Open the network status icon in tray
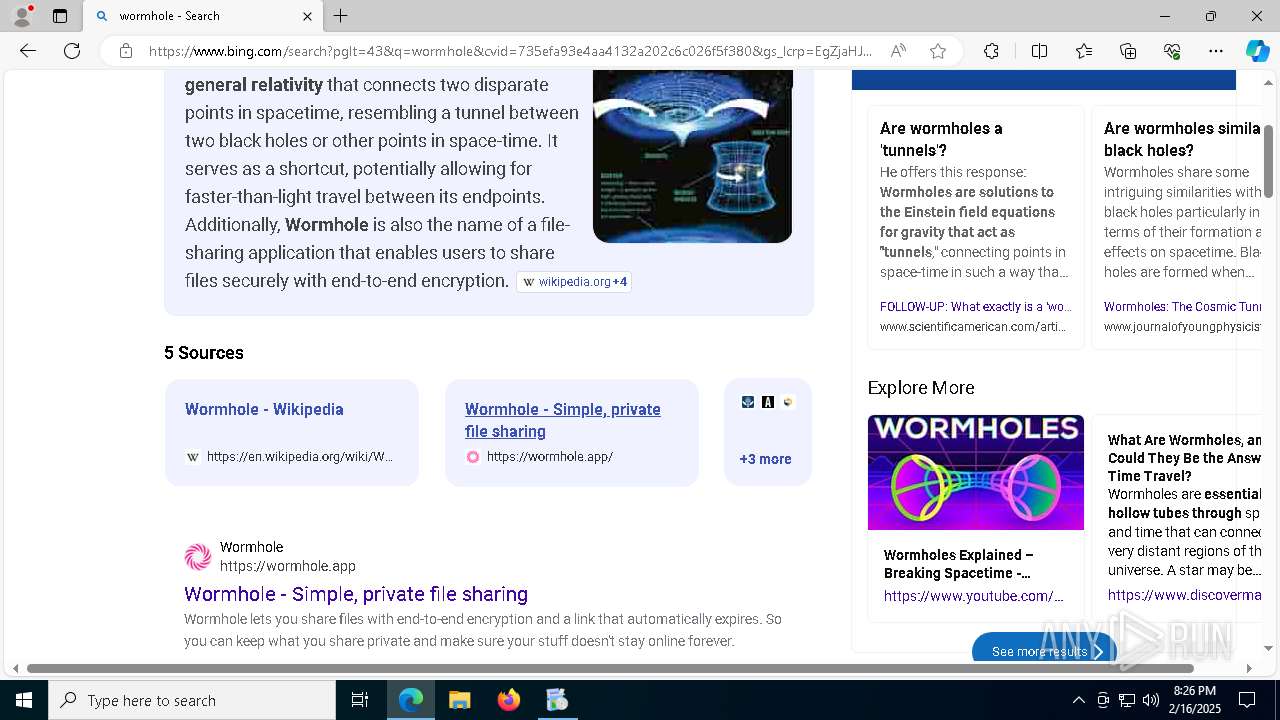 1126,700
